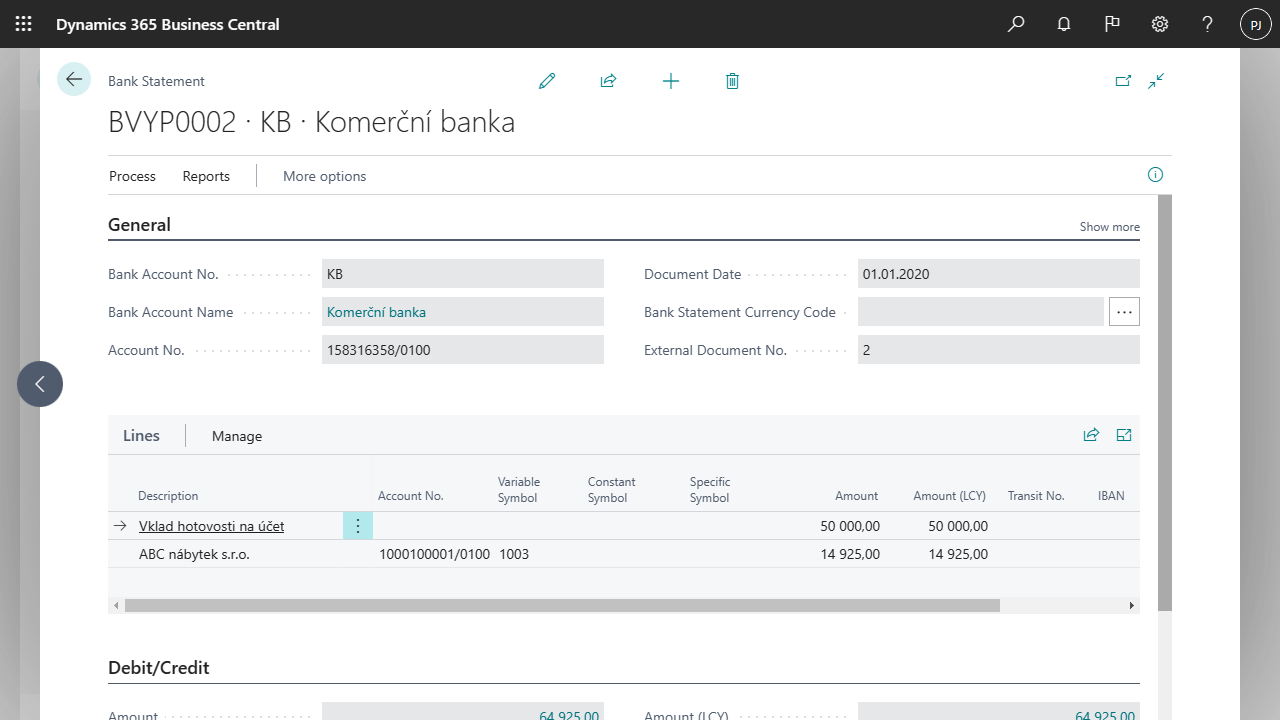Image resolution: width=1280 pixels, height=720 pixels.
Task: Click the edit pencil icon
Action: [x=547, y=81]
